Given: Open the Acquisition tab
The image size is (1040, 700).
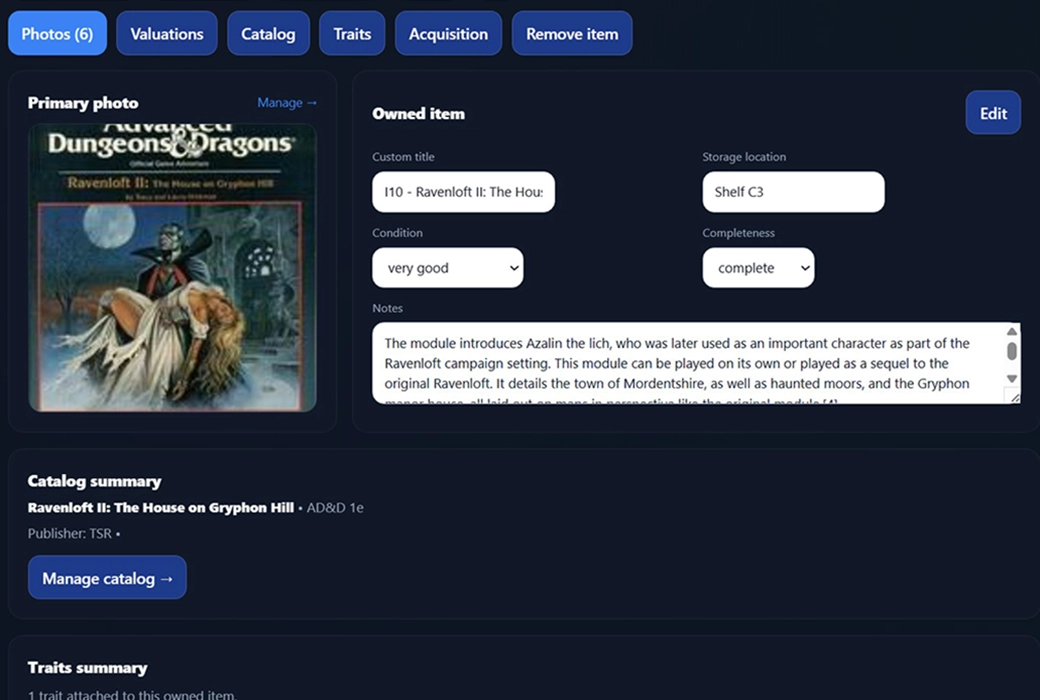Looking at the screenshot, I should coord(448,34).
